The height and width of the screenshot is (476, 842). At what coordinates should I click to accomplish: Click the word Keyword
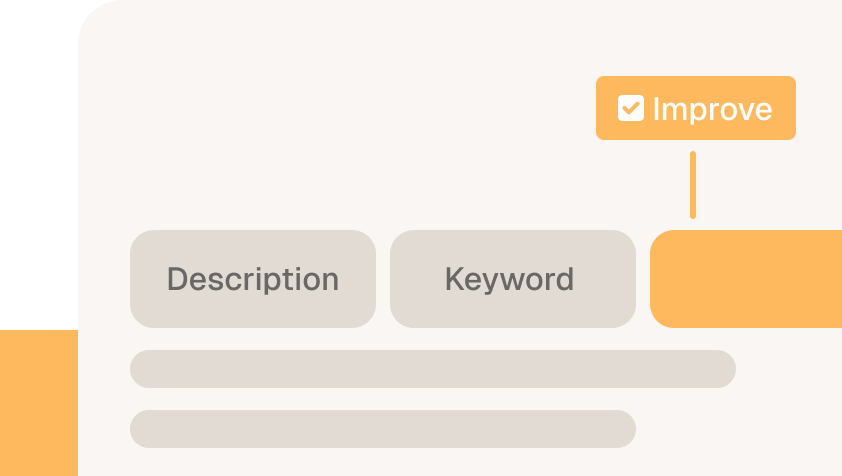pyautogui.click(x=510, y=279)
